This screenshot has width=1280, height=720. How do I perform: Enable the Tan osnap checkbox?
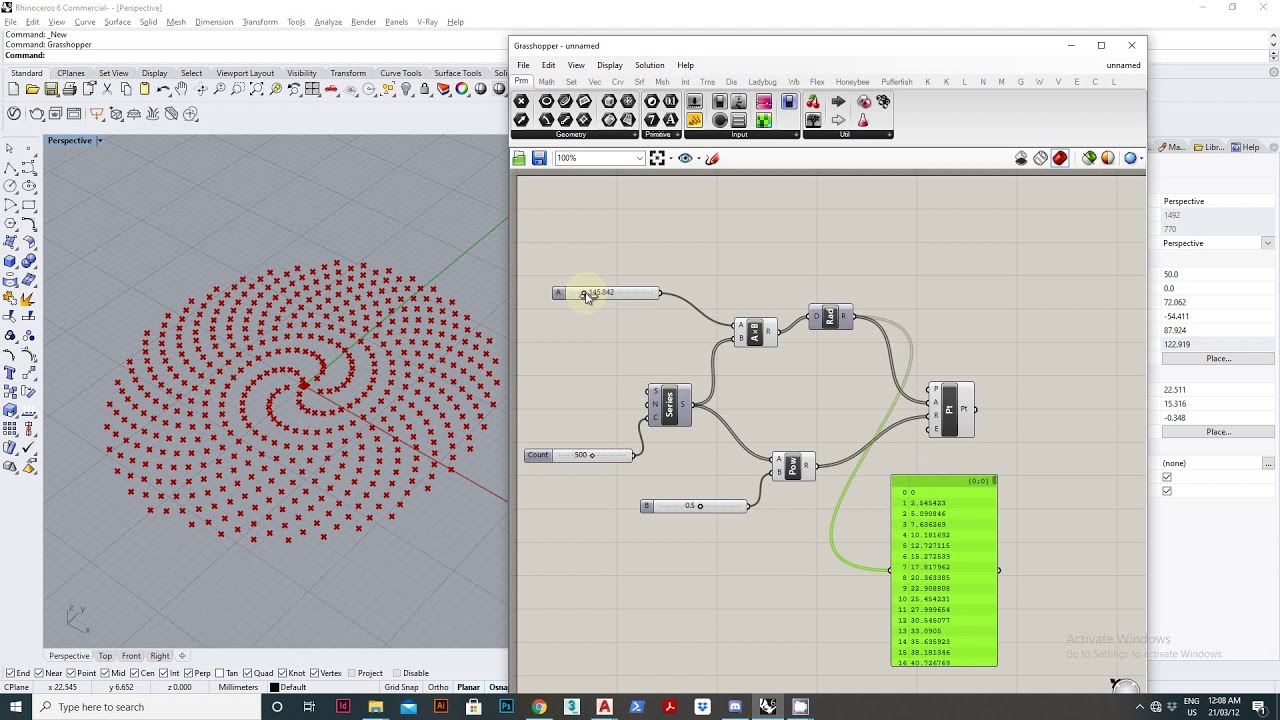pyautogui.click(x=222, y=673)
